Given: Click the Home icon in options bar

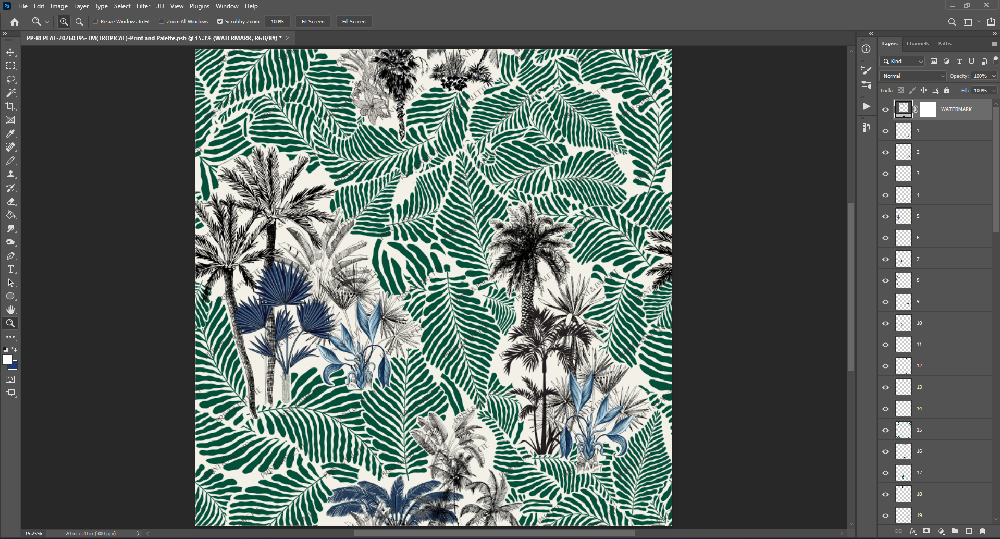Looking at the screenshot, I should point(15,22).
